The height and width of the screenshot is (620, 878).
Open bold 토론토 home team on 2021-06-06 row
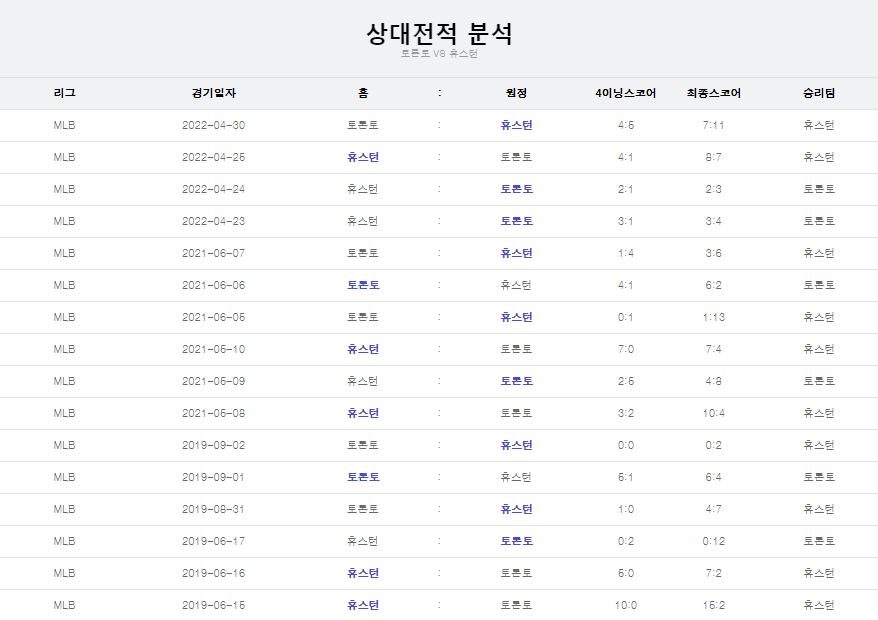363,285
